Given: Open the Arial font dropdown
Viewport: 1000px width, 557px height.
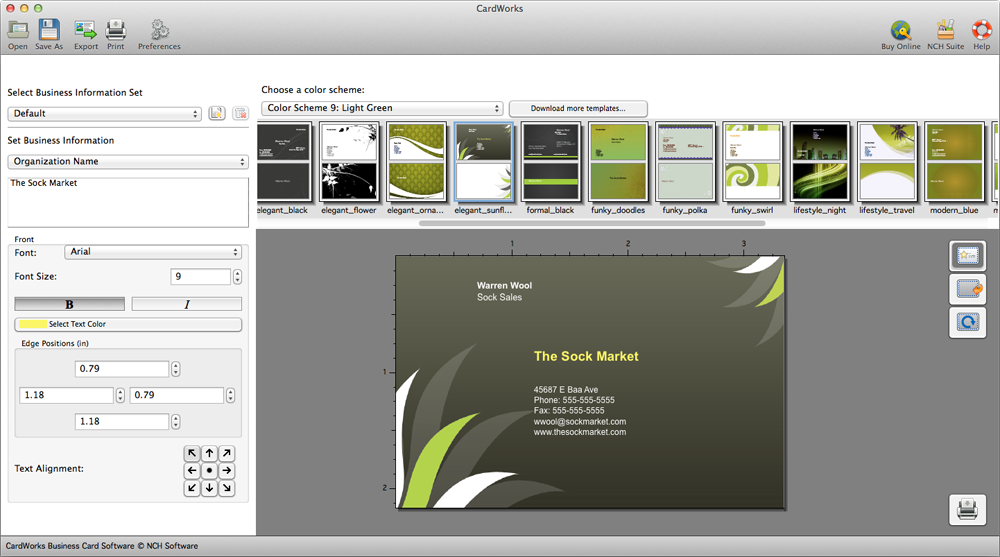Looking at the screenshot, I should pyautogui.click(x=152, y=252).
